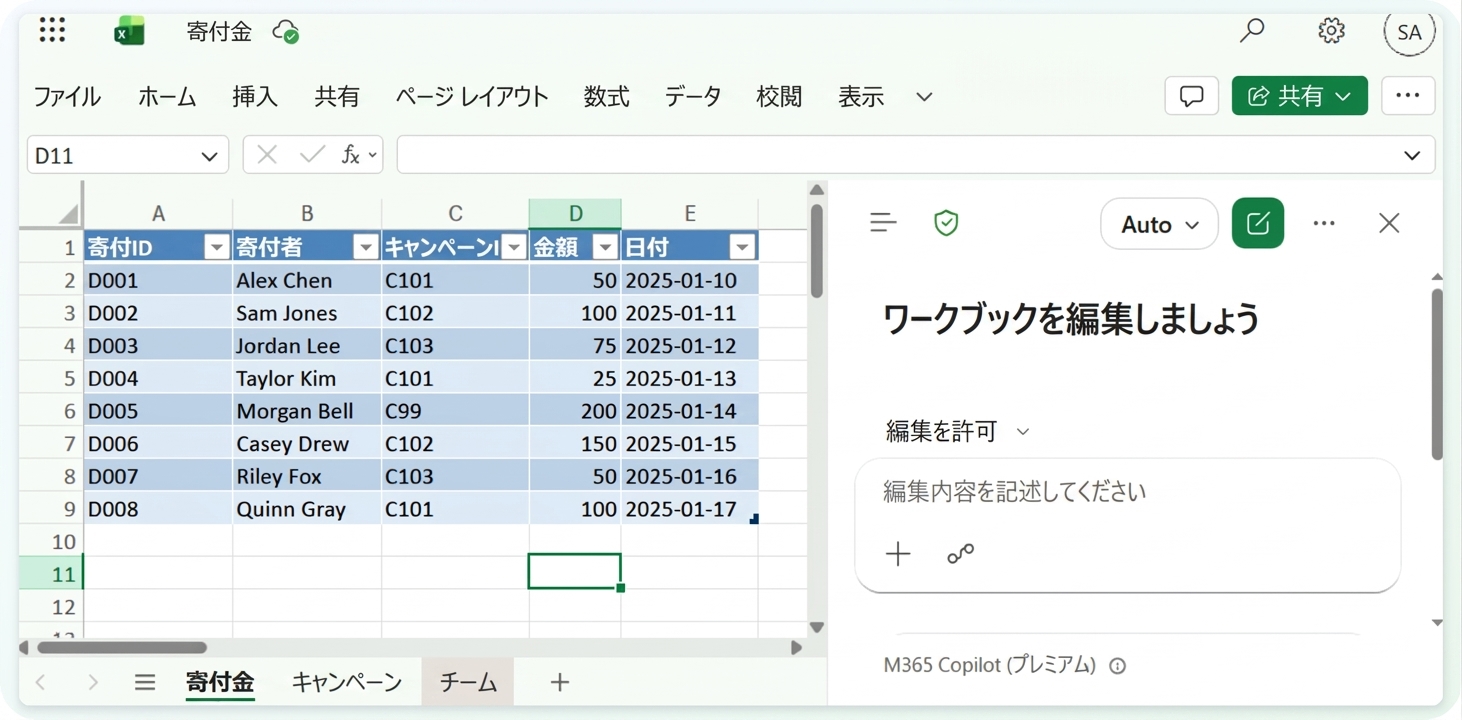Open the SA account avatar

(1410, 32)
